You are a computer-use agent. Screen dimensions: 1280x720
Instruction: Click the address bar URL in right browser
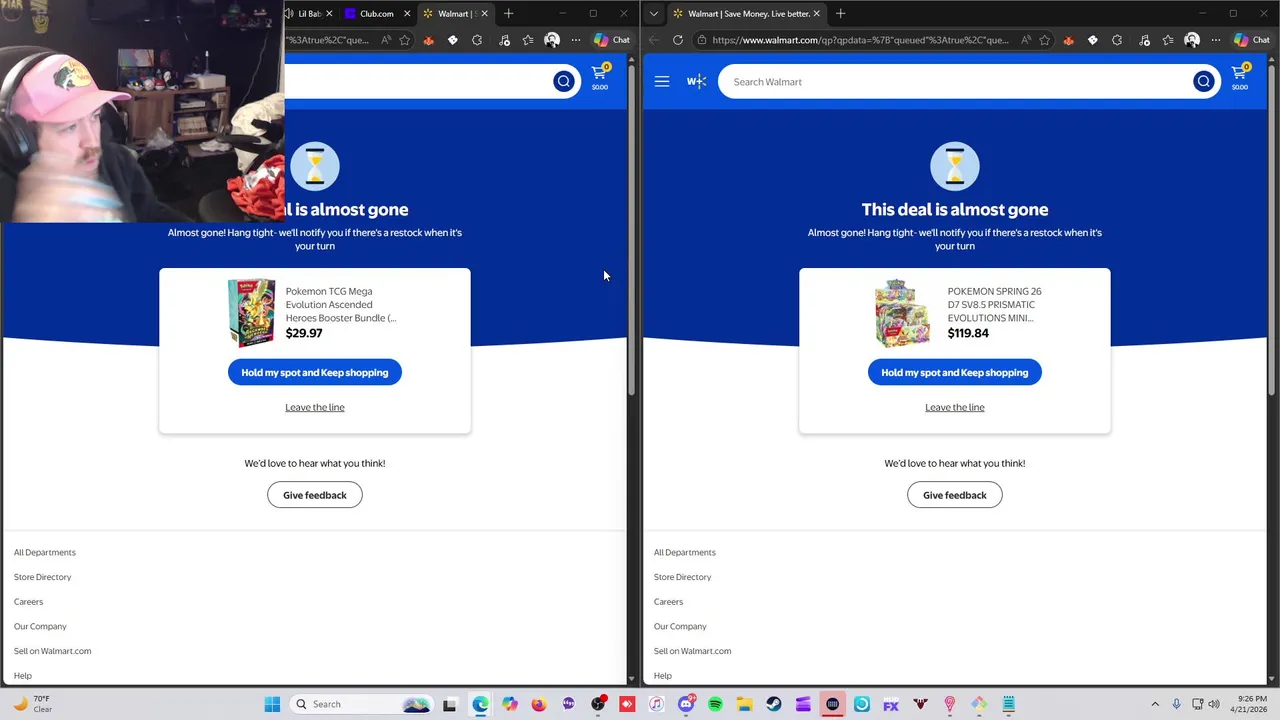(x=860, y=40)
